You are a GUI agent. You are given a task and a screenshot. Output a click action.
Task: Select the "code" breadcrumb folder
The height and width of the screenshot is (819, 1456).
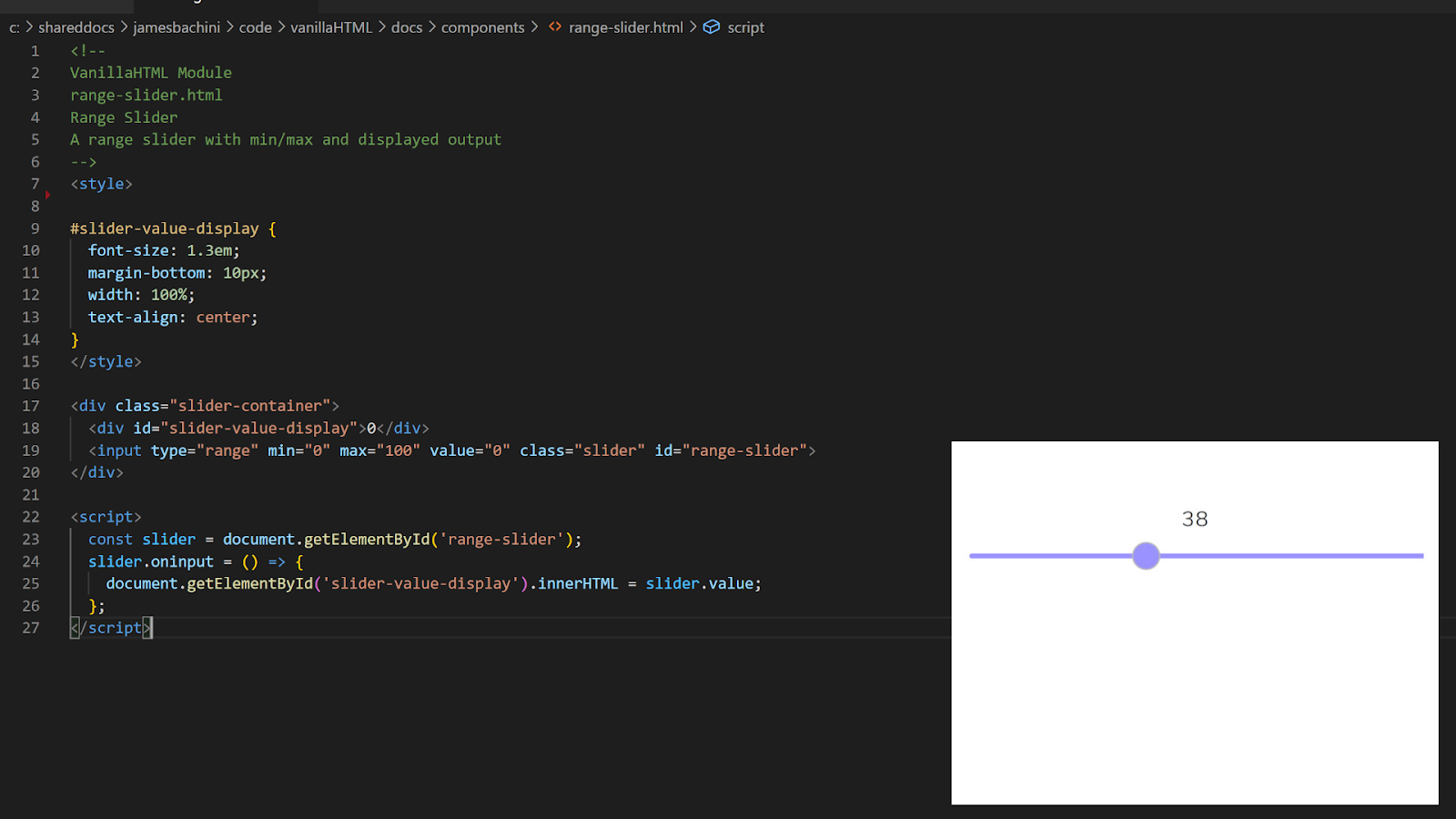[256, 27]
